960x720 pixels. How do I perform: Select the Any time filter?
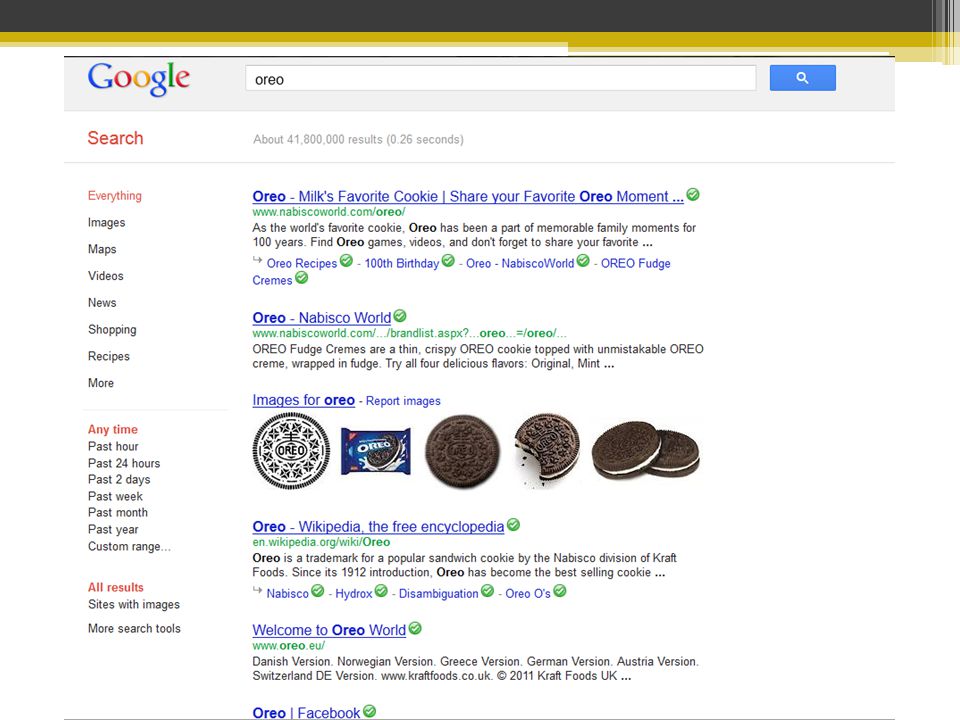tap(113, 429)
